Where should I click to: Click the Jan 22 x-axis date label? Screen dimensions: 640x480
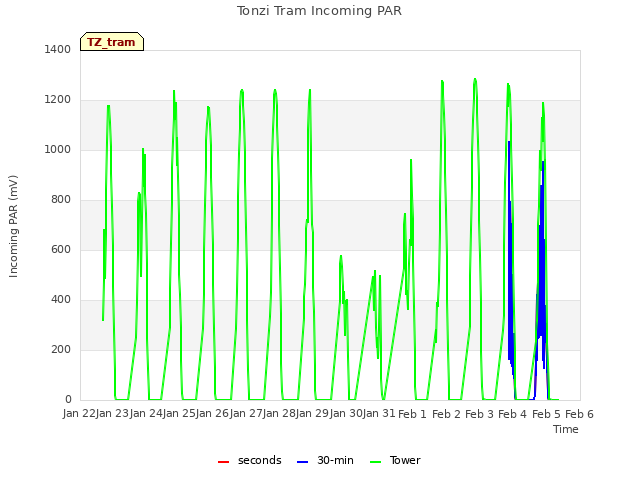79,413
